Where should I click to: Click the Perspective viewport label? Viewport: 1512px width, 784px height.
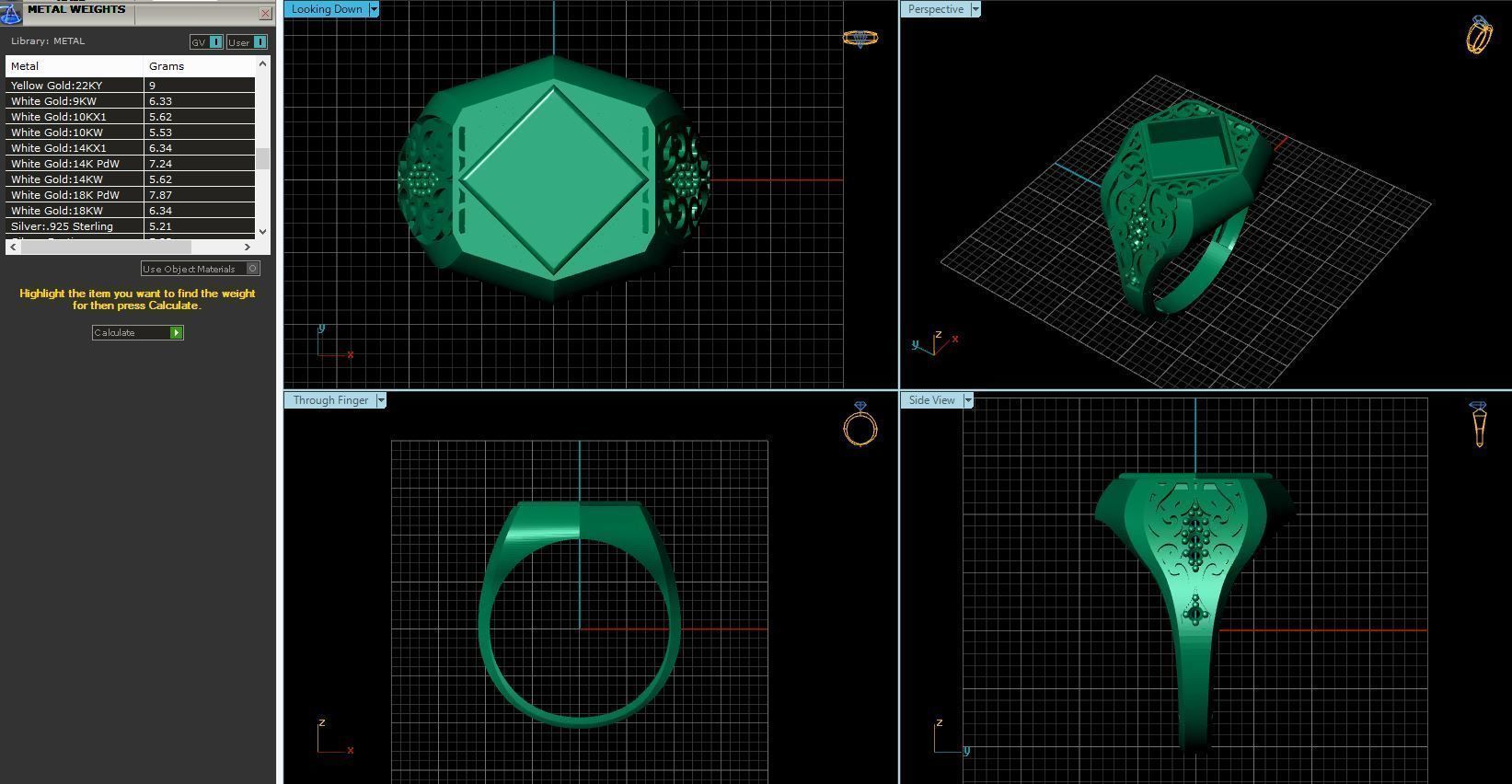[x=935, y=9]
